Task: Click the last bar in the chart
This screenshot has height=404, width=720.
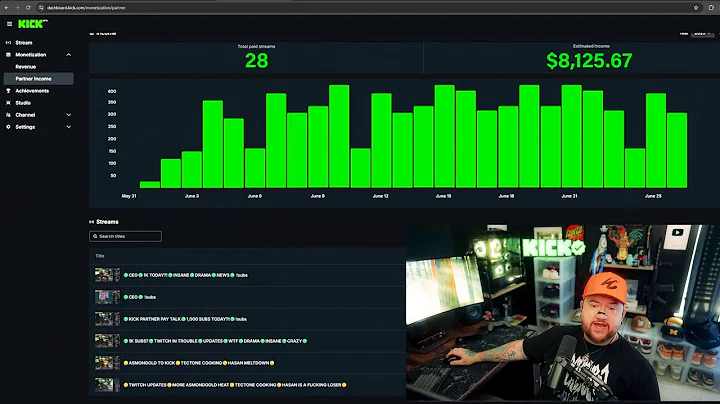Action: click(x=677, y=150)
